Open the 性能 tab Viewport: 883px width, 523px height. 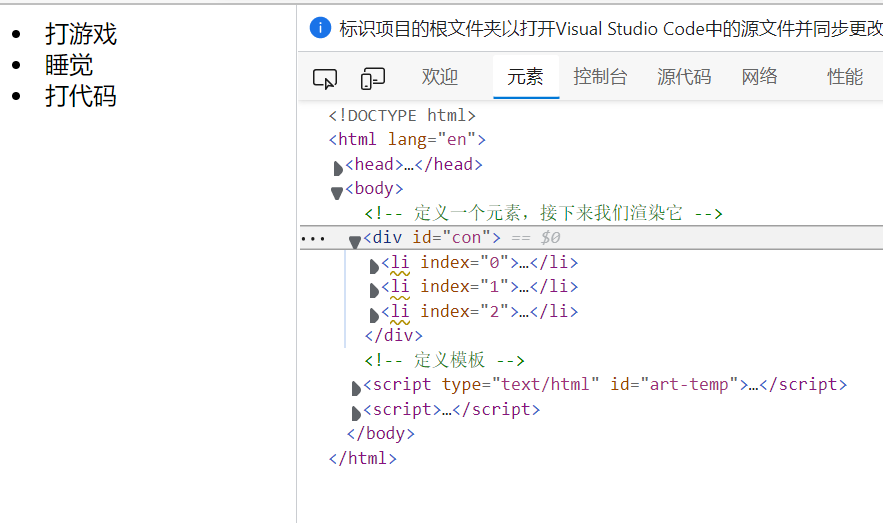click(845, 77)
